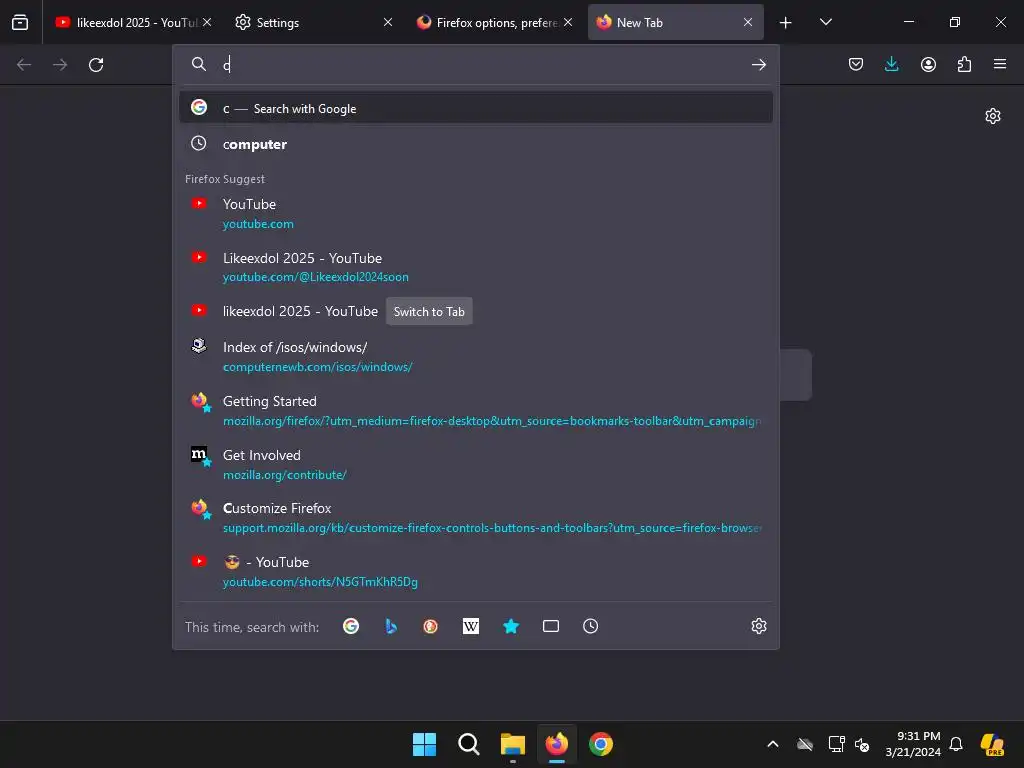Open Windows taskbar Search
The image size is (1024, 768).
tap(468, 744)
